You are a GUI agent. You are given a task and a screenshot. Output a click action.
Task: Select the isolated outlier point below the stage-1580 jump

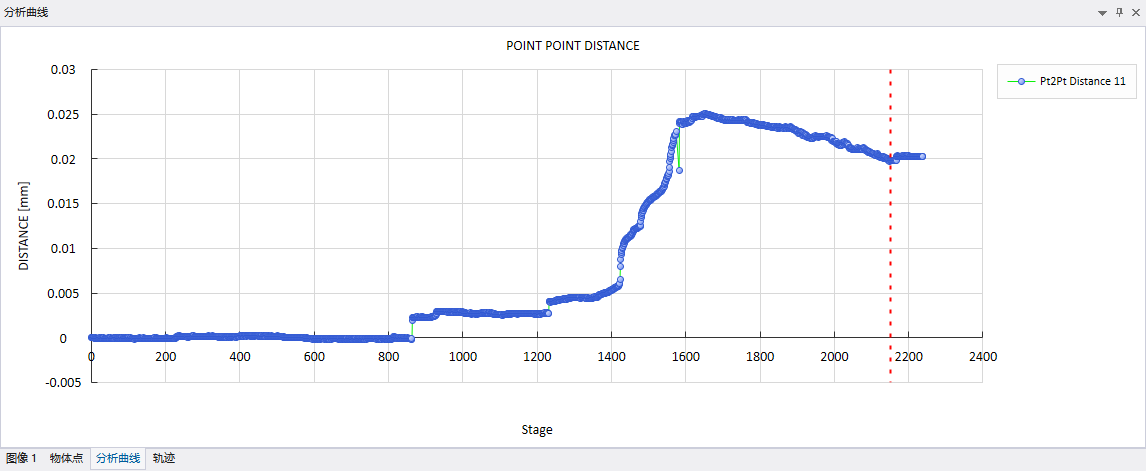(x=679, y=170)
